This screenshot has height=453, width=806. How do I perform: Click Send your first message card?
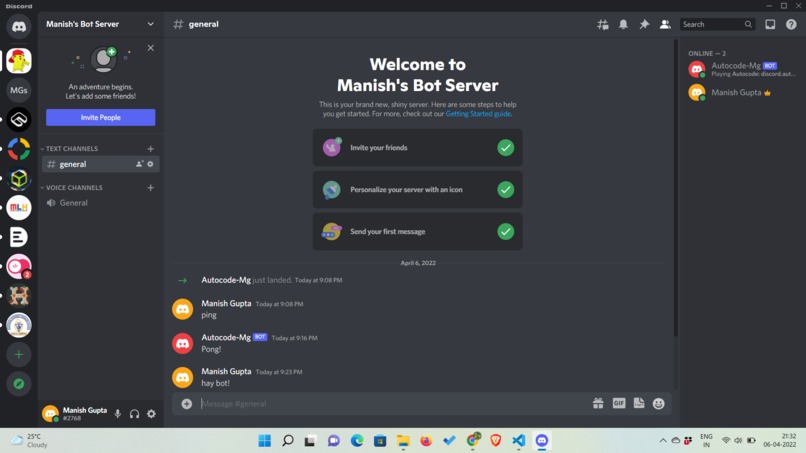pos(417,231)
